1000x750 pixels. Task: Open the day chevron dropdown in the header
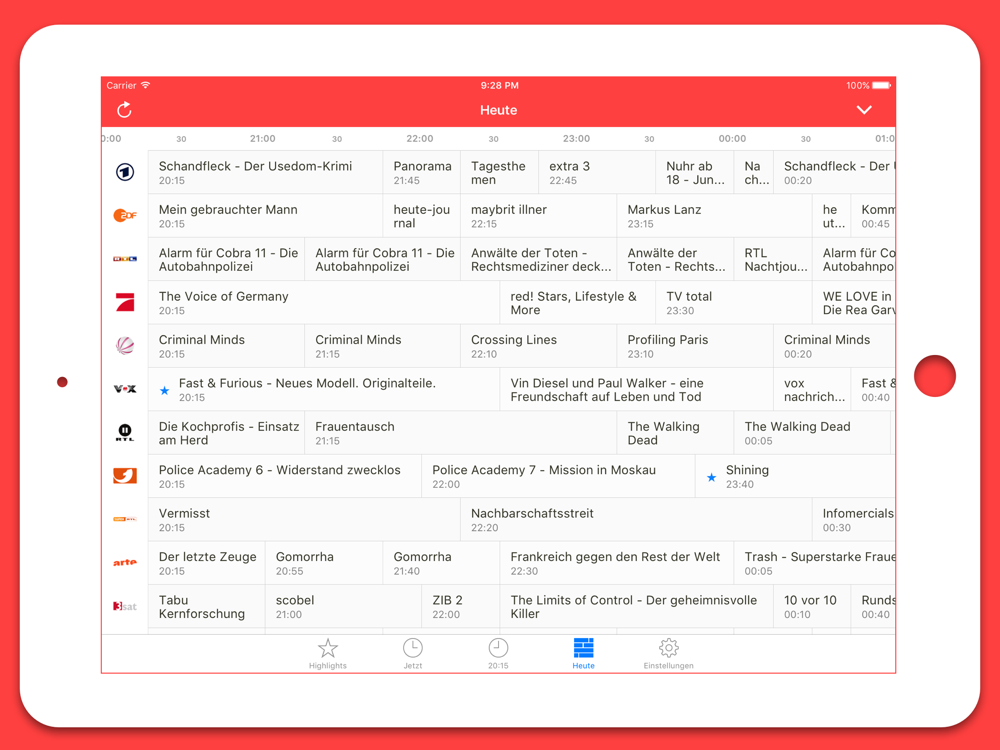[864, 110]
